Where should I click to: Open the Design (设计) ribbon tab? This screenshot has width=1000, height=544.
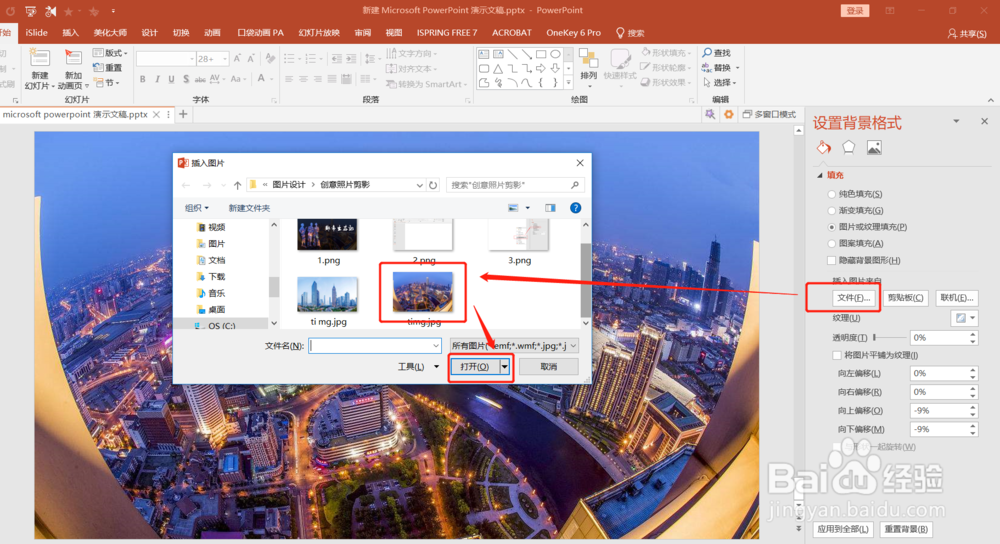click(149, 33)
